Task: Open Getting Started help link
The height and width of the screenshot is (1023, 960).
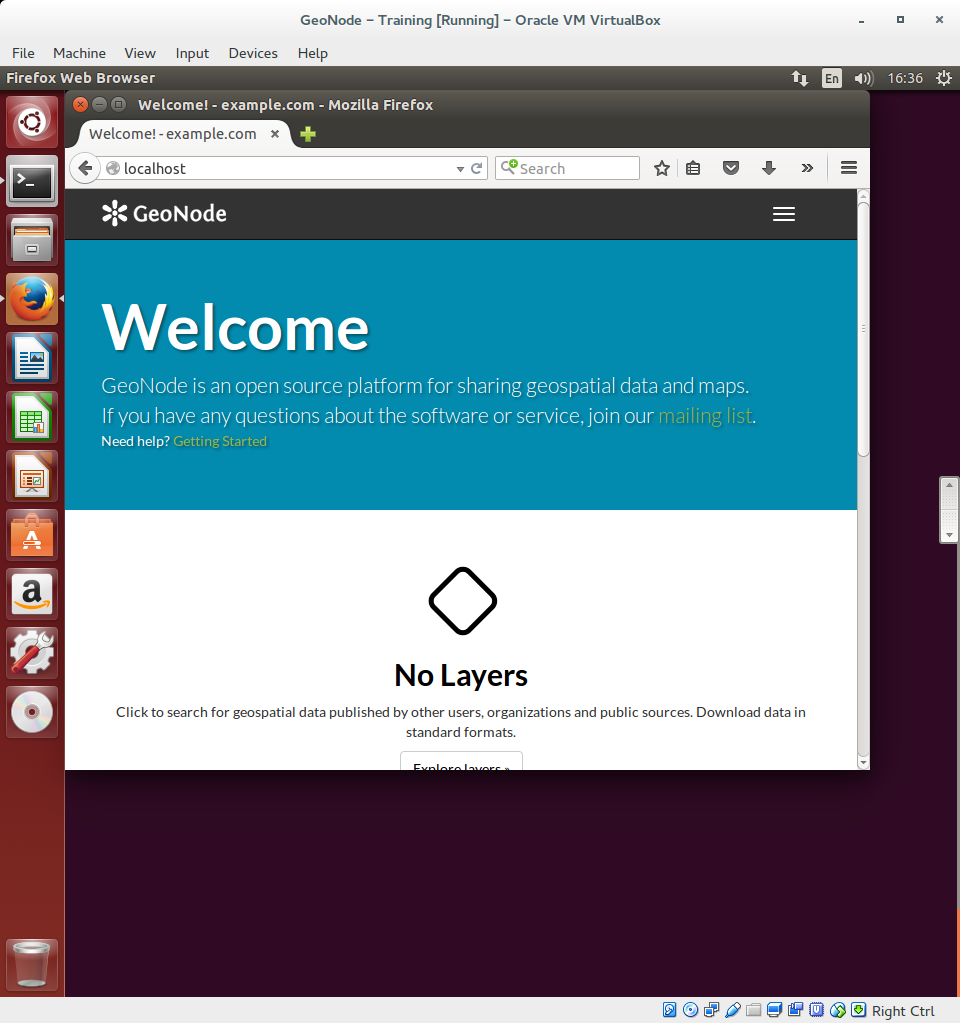Action: [220, 442]
